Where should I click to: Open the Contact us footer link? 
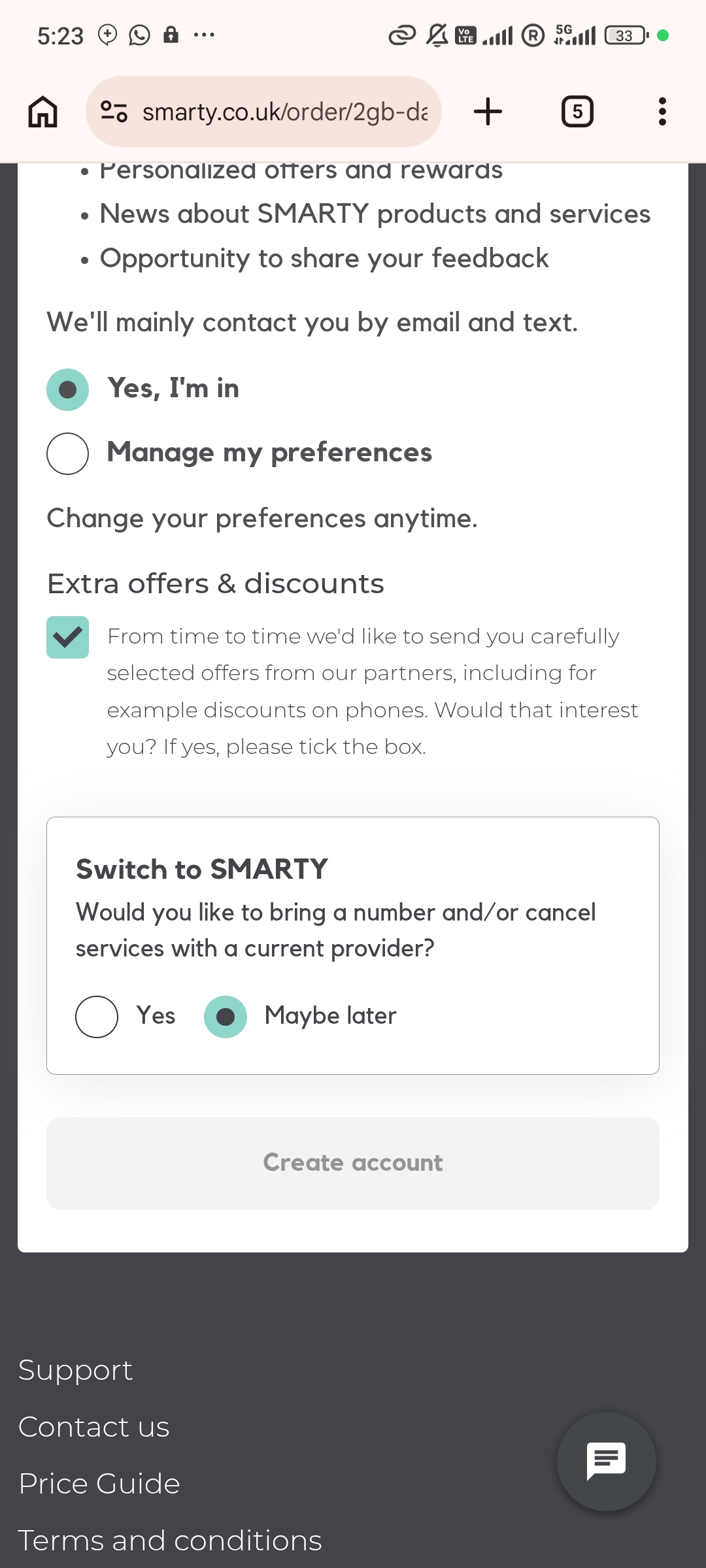(94, 1427)
